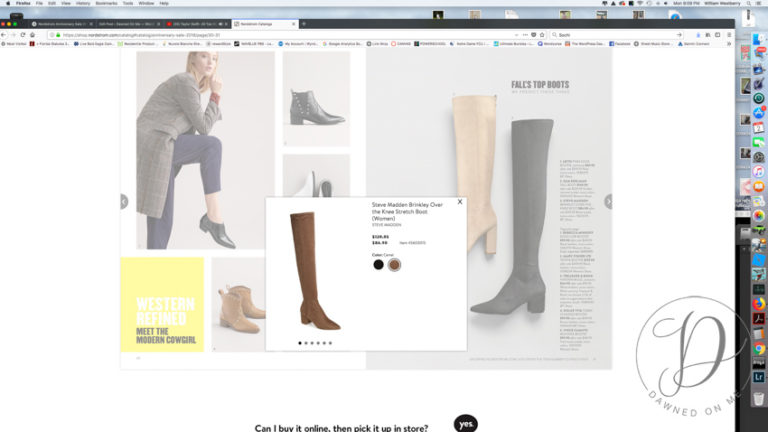The height and width of the screenshot is (432, 768).
Task: Click the brown over-the-knee boot image
Action: click(x=314, y=270)
